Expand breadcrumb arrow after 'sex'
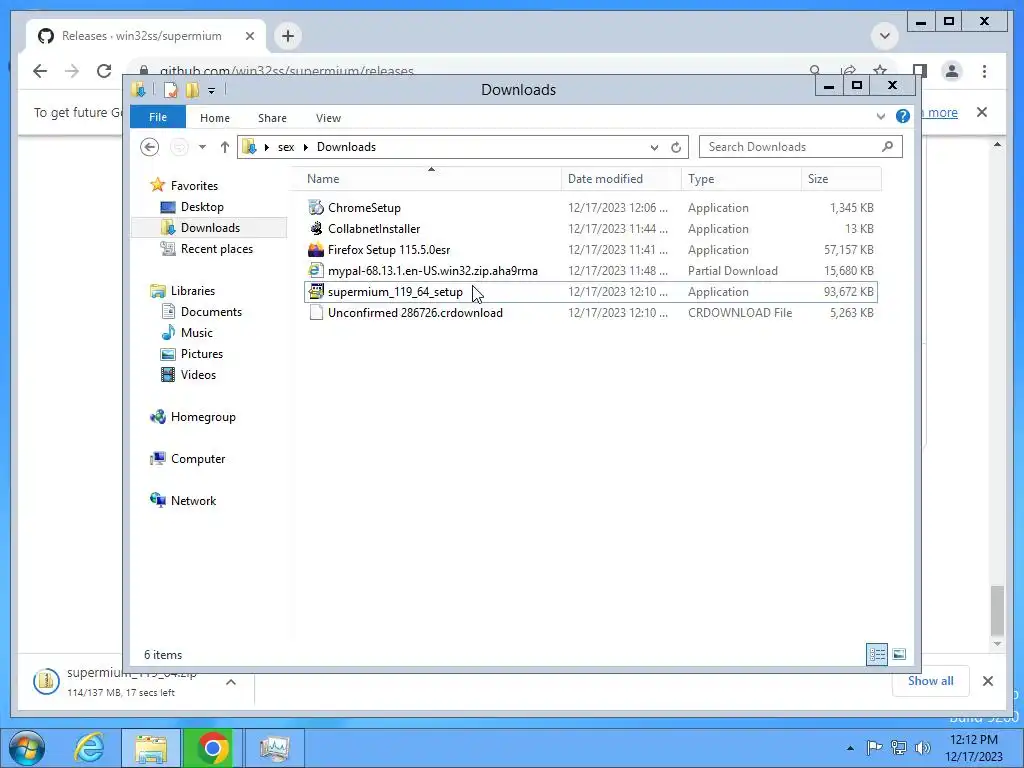 (x=305, y=147)
